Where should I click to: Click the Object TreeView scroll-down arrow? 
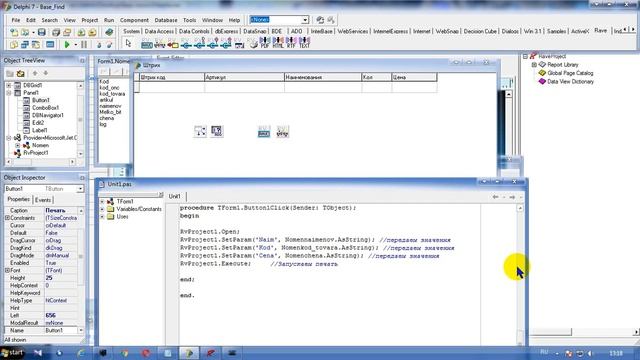tap(80, 154)
